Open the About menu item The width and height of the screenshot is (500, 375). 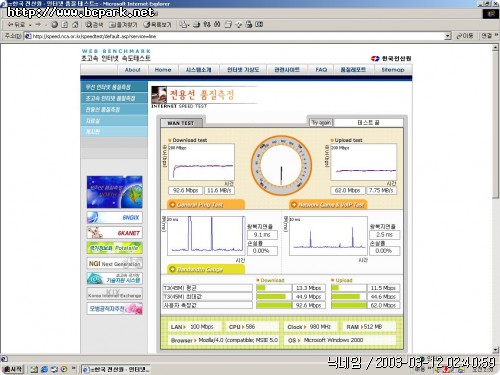(x=132, y=70)
